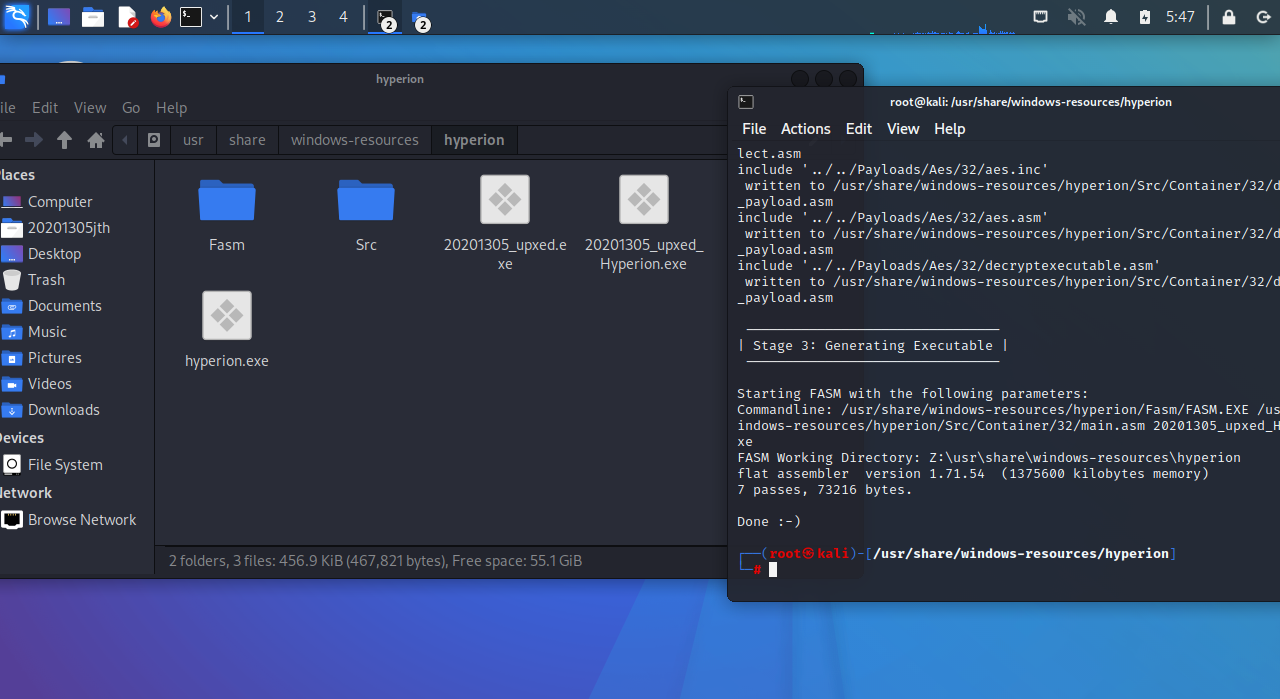Select hyperion path bar segment
The height and width of the screenshot is (699, 1280).
coord(474,140)
